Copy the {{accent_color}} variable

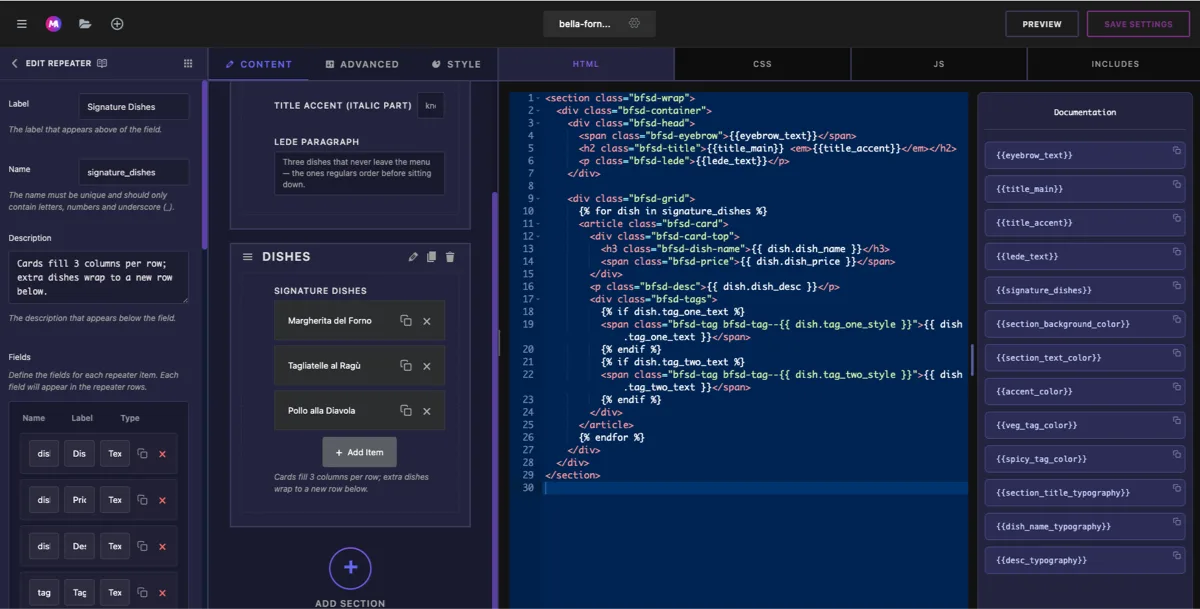pyautogui.click(x=1177, y=386)
